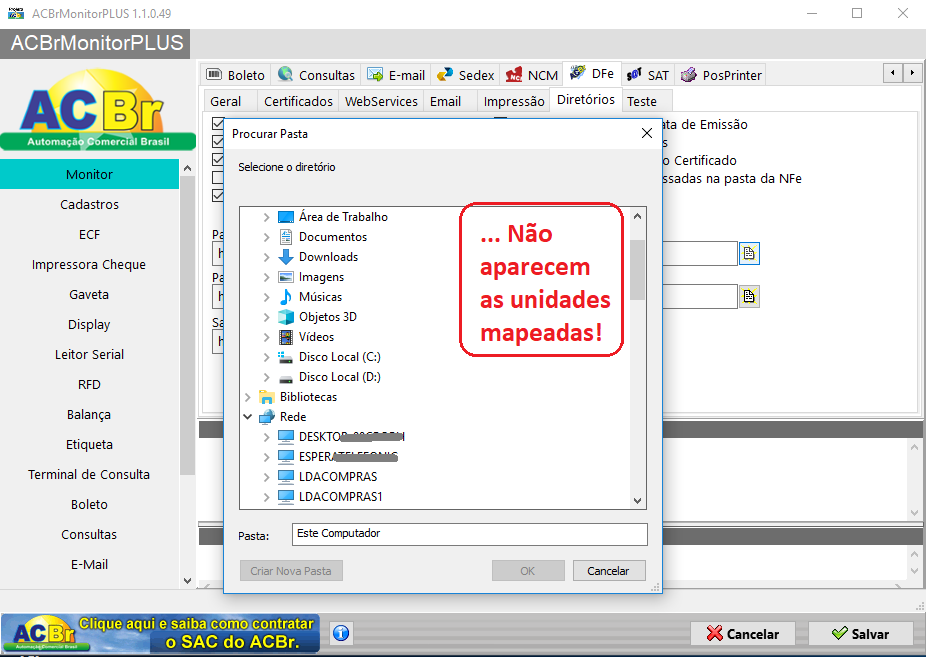Open the ACBr SAC contract banner link
Image resolution: width=926 pixels, height=657 pixels.
click(x=161, y=633)
